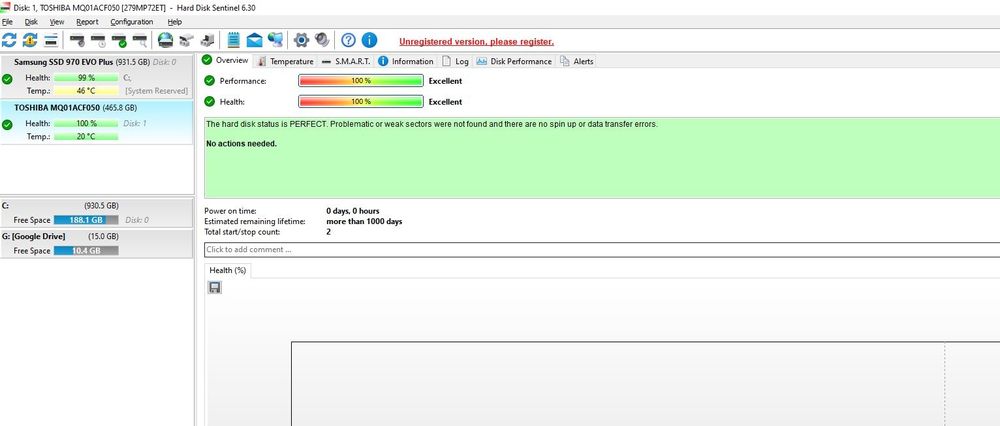Click the disk icon with magnifier

pos(140,41)
